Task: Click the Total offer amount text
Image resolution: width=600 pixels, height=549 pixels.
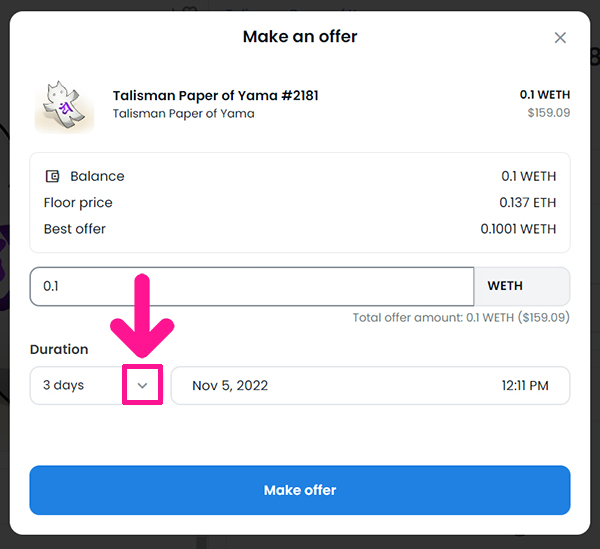Action: click(461, 318)
